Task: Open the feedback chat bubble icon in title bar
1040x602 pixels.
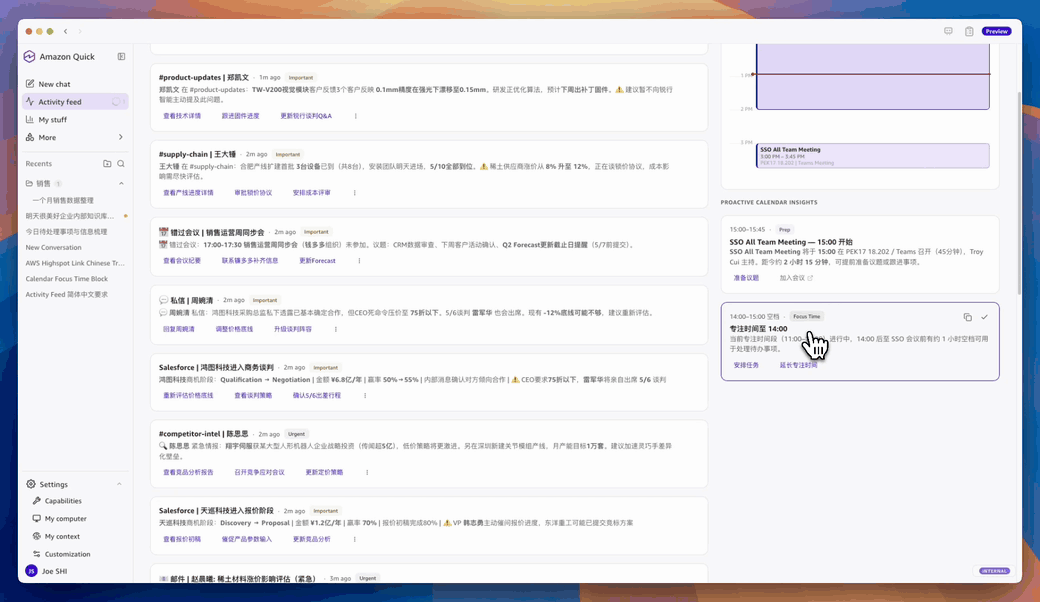Action: point(948,31)
